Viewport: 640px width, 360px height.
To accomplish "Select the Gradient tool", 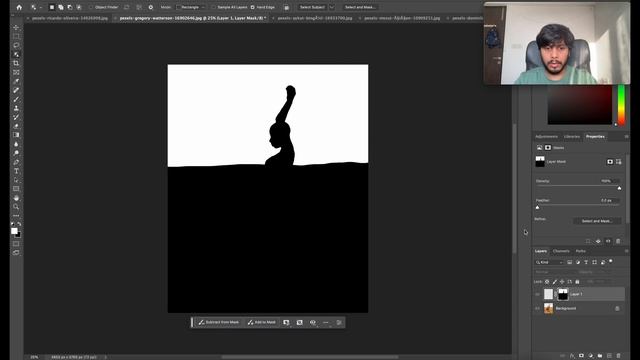I will click(x=16, y=135).
